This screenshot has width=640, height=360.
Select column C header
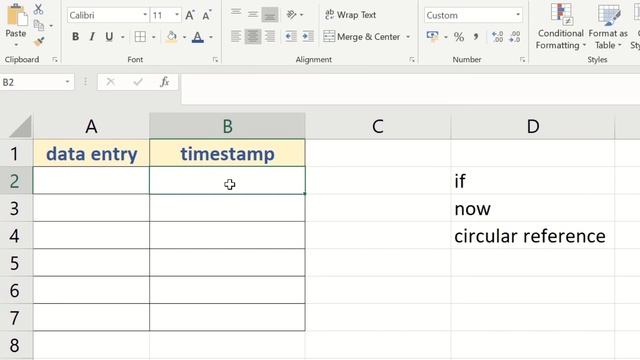point(378,127)
